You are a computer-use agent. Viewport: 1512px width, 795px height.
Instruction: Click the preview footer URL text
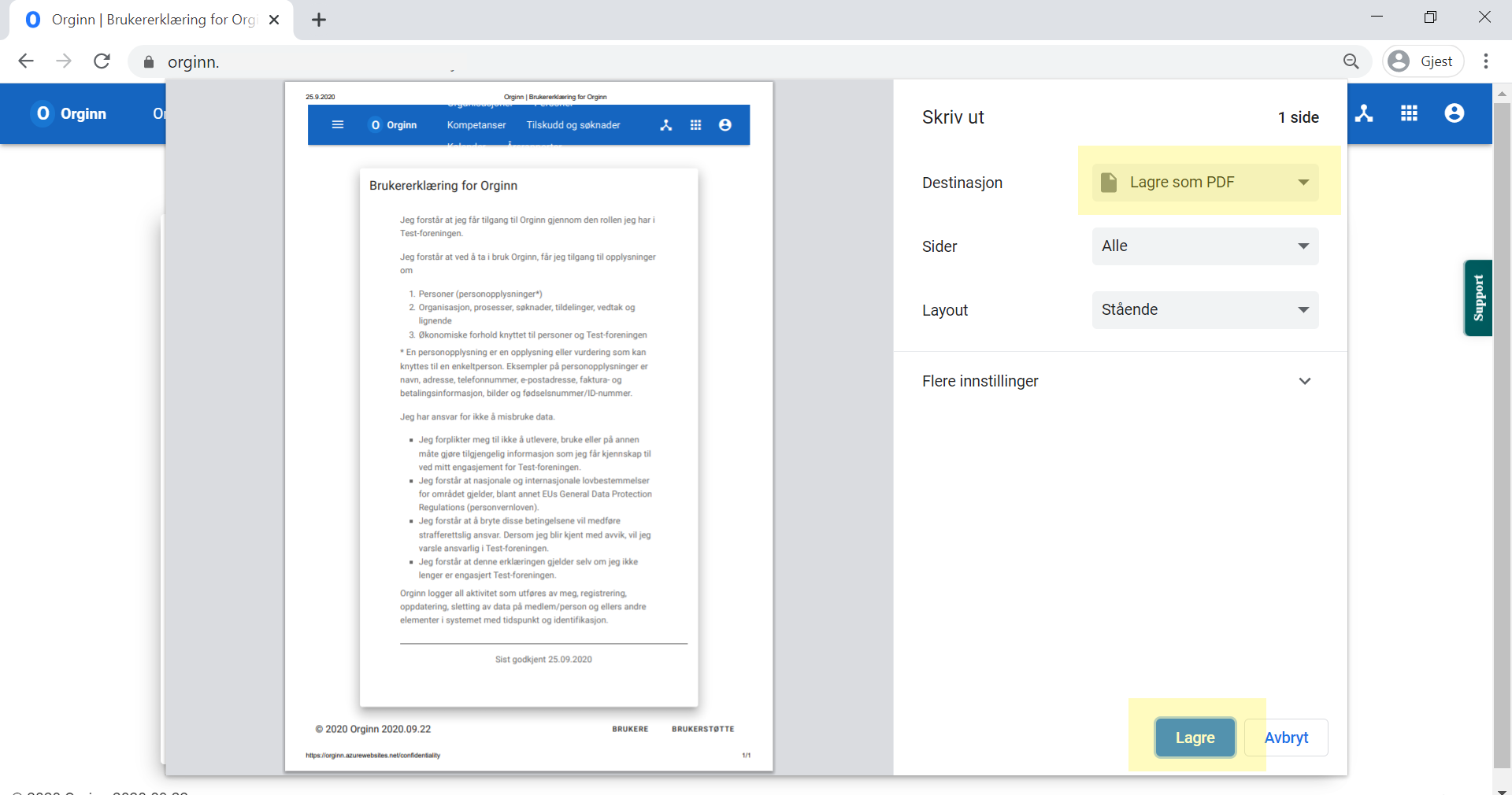(x=372, y=755)
